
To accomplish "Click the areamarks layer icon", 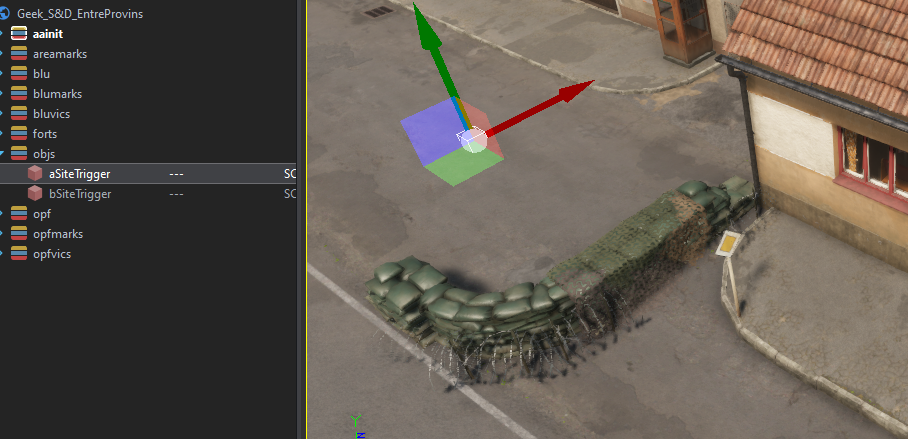I will coord(19,54).
